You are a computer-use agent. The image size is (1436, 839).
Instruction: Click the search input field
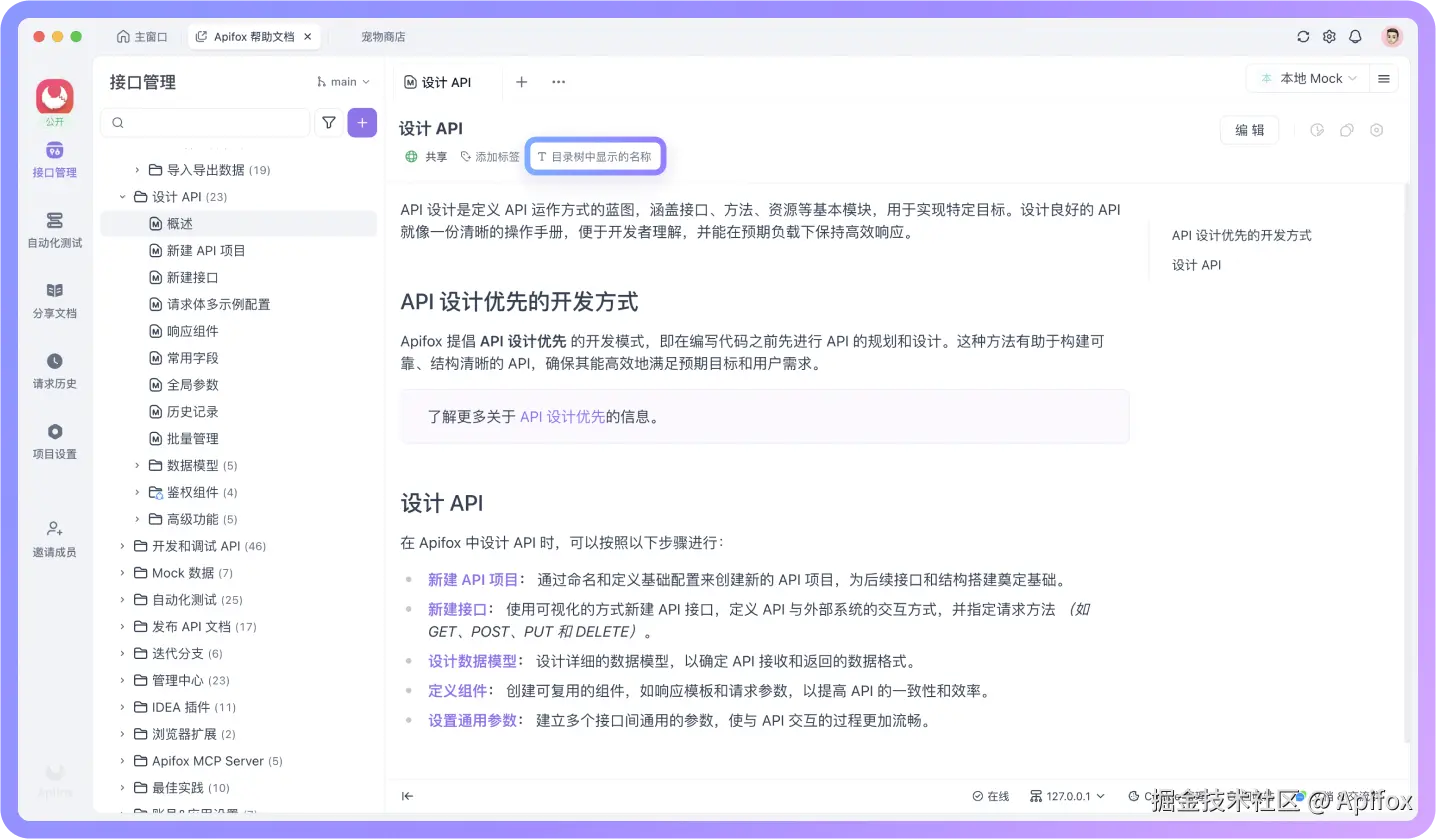tap(205, 123)
